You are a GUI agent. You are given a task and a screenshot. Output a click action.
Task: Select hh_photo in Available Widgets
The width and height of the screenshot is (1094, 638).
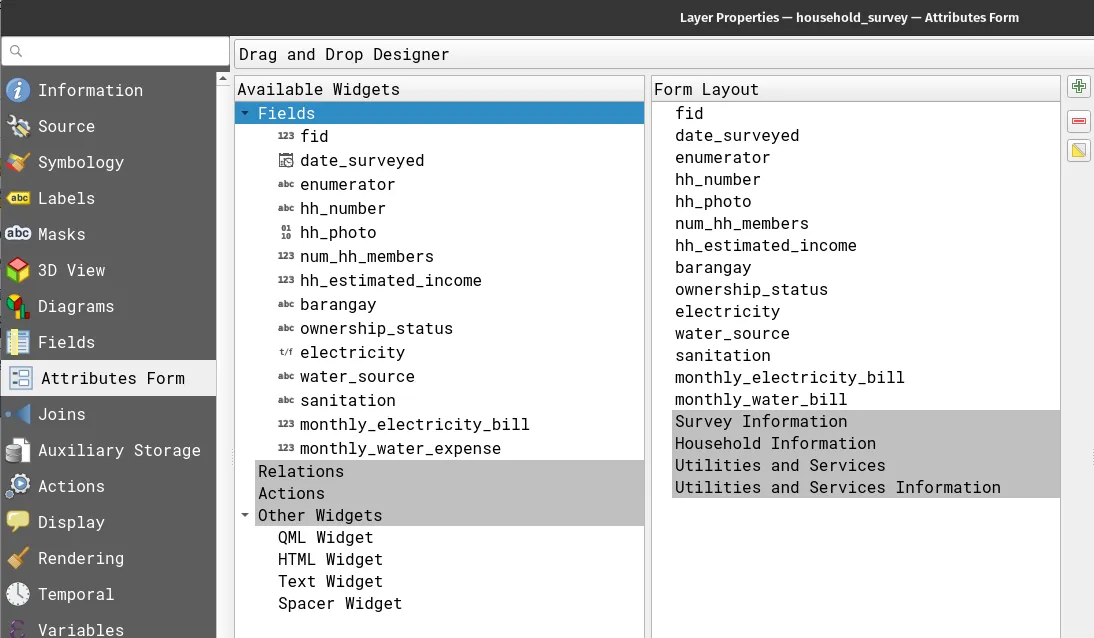pyautogui.click(x=338, y=232)
